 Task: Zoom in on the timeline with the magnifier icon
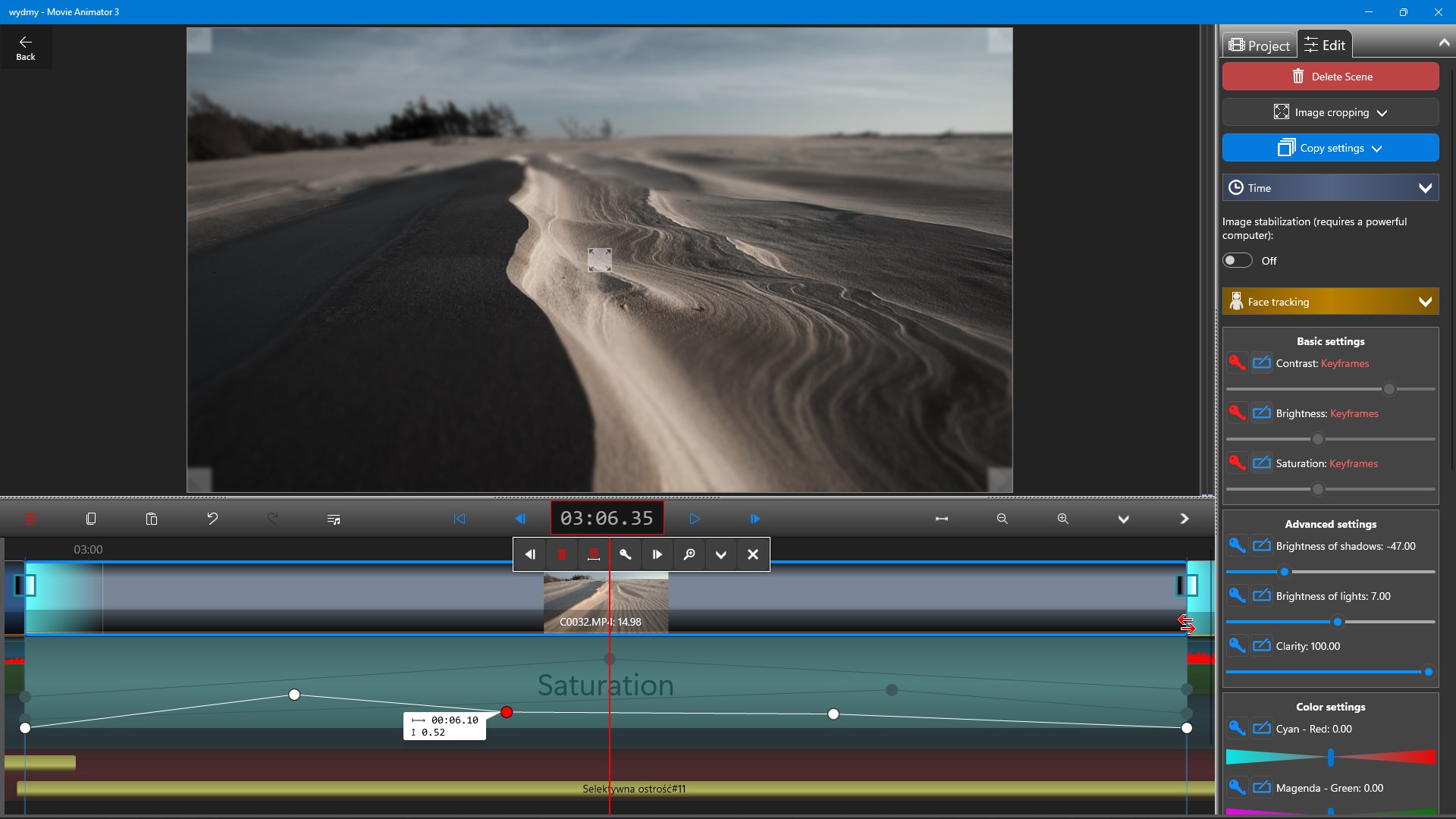(1062, 519)
